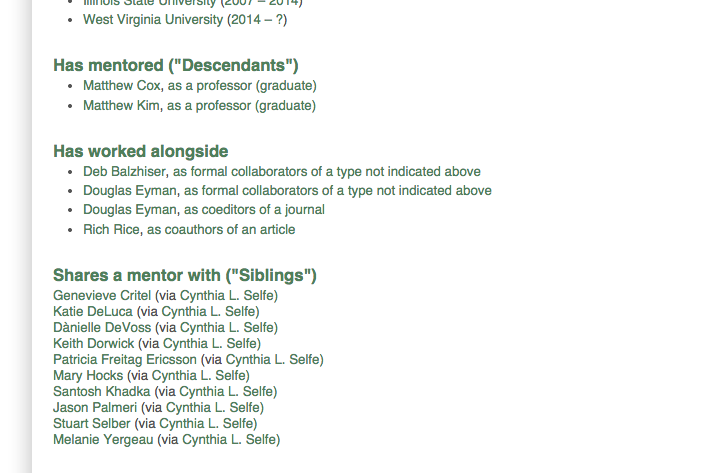Open the Katie DeLuca sibling link
Image resolution: width=710 pixels, height=473 pixels.
tap(93, 311)
